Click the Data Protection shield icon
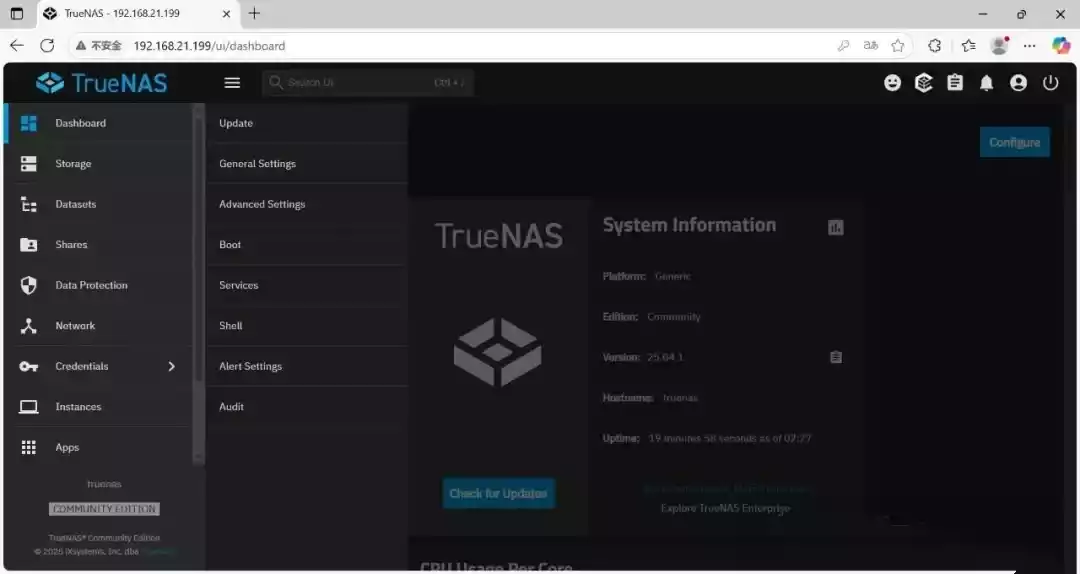Viewport: 1080px width, 574px height. pos(28,285)
